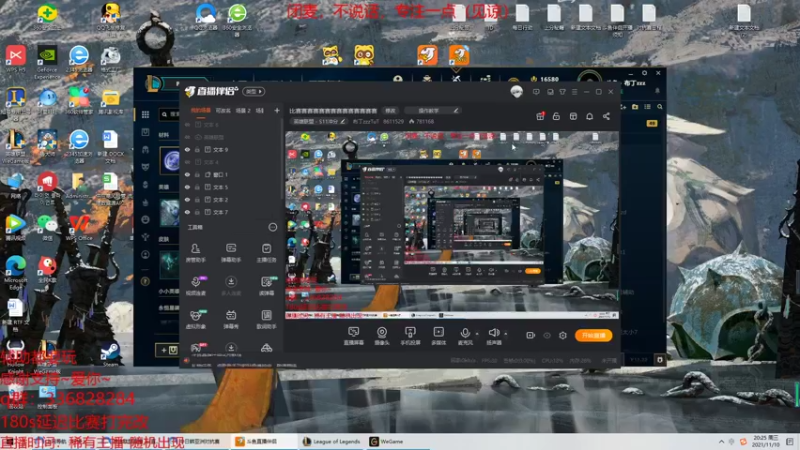Collapse the 工具箱 toolbox section
This screenshot has height=450, width=800.
(273, 227)
